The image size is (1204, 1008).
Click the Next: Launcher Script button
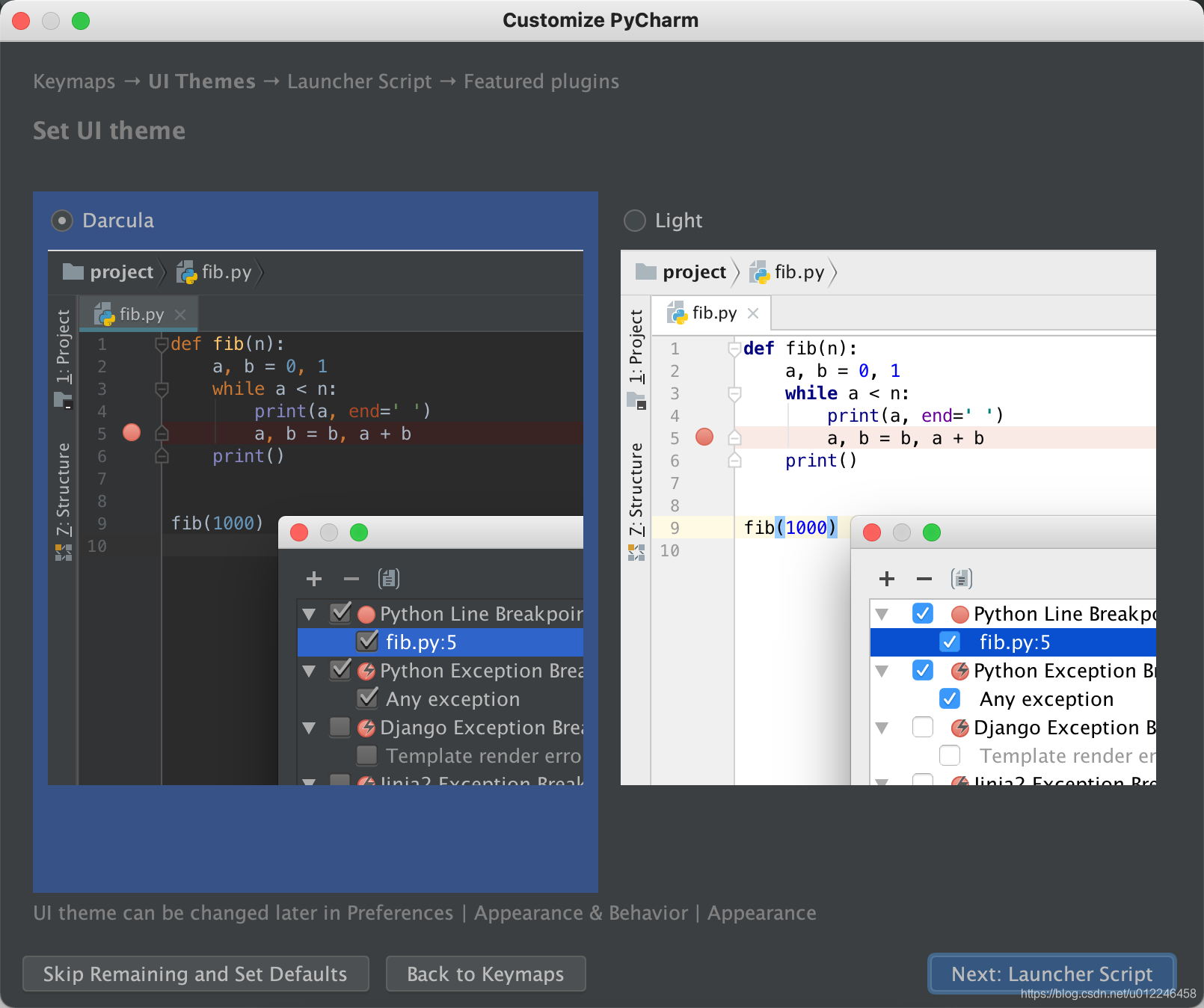(x=1051, y=974)
